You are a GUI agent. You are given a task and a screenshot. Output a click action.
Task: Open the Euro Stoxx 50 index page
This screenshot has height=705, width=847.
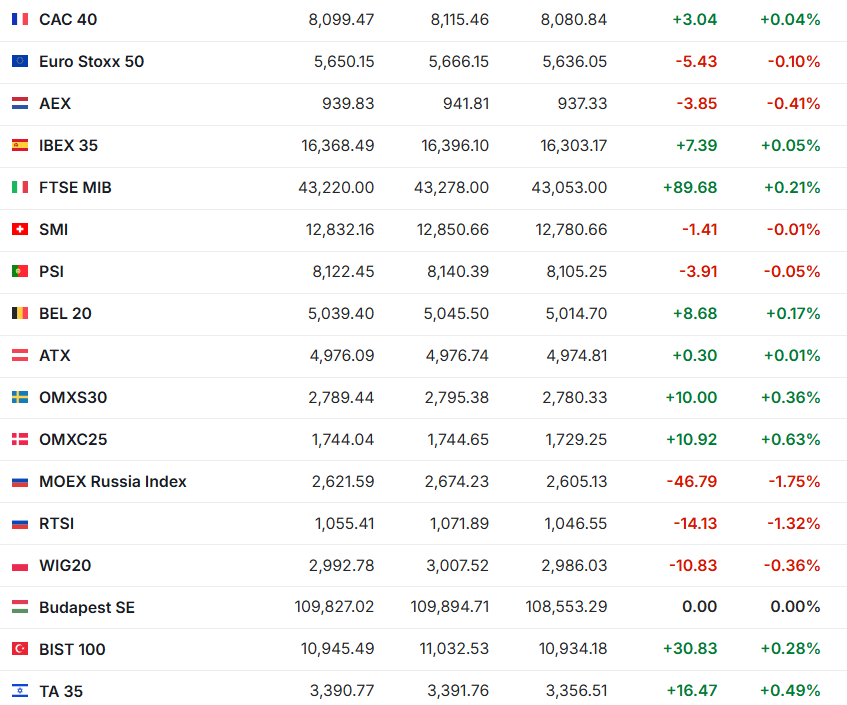coord(91,62)
